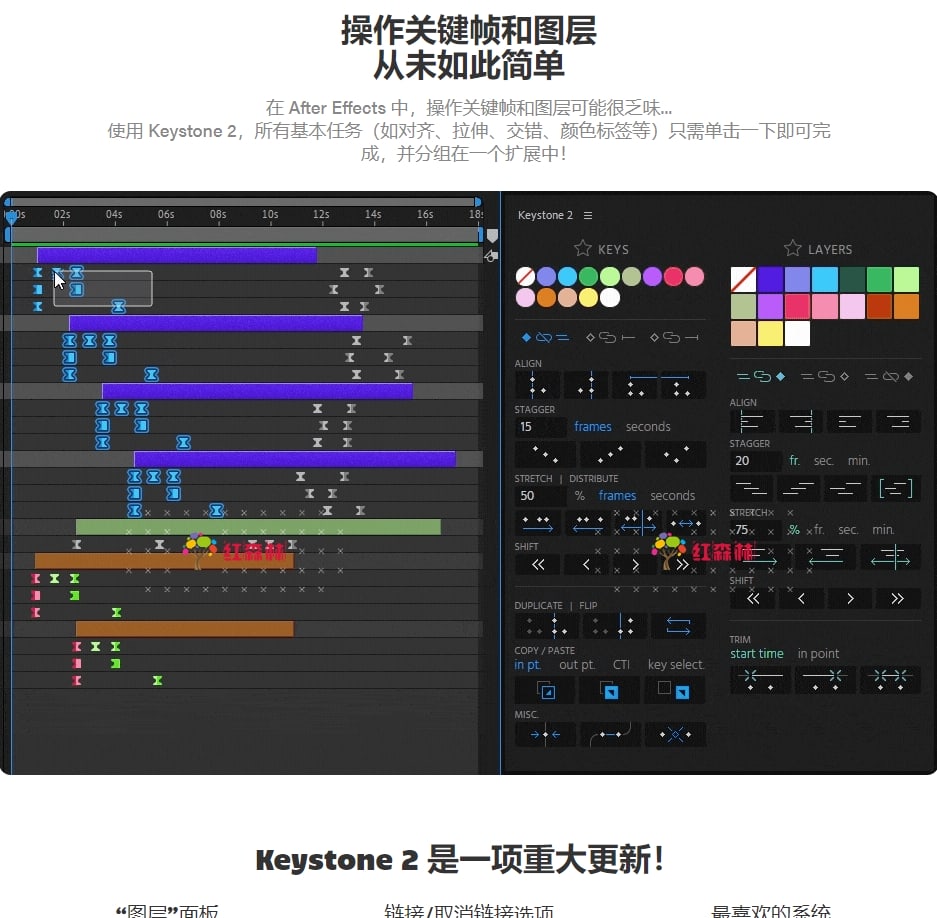Image resolution: width=937 pixels, height=918 pixels.
Task: Align keys to last keyframe icon
Action: tap(586, 385)
